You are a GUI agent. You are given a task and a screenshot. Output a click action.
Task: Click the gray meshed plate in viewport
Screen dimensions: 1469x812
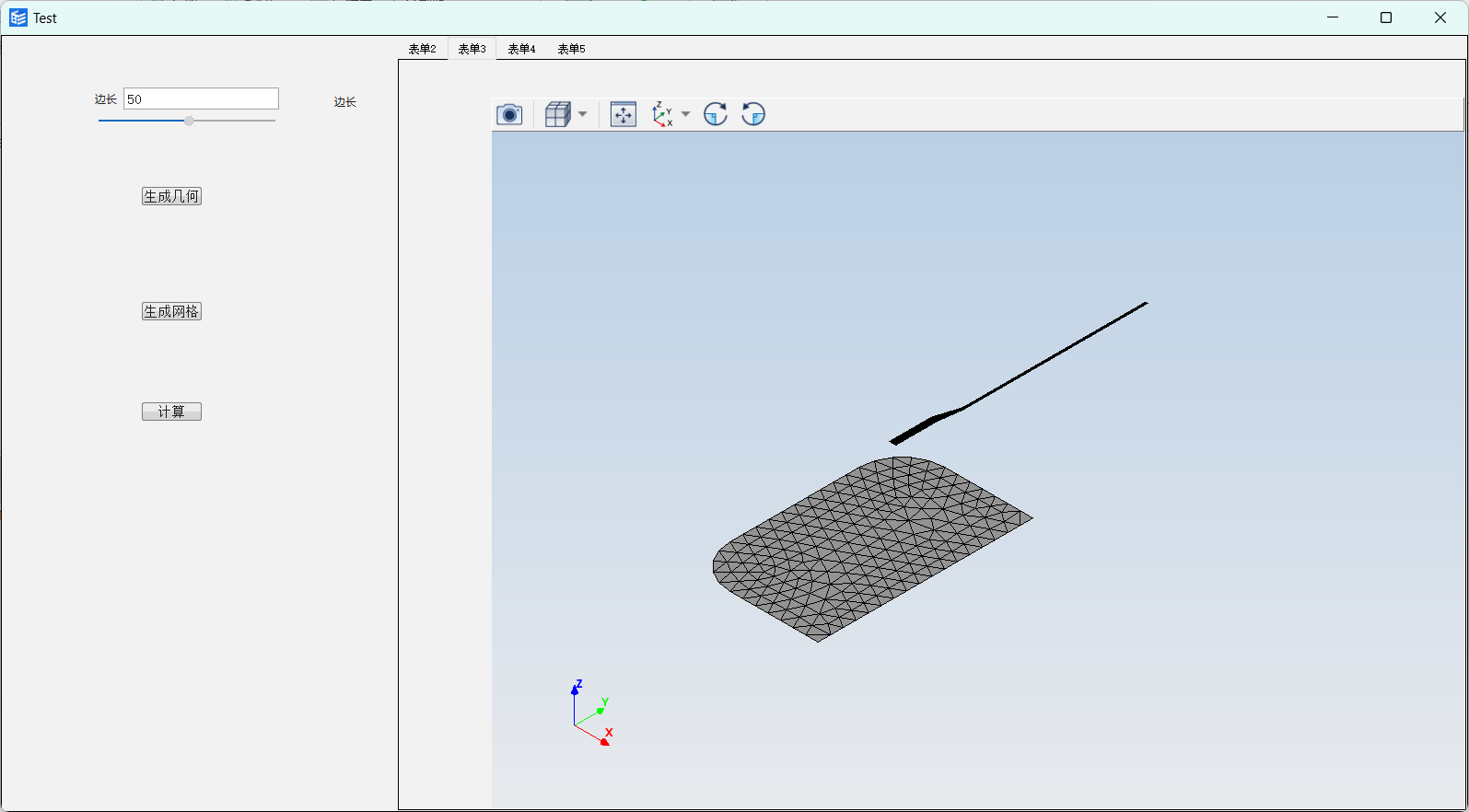[x=871, y=549]
